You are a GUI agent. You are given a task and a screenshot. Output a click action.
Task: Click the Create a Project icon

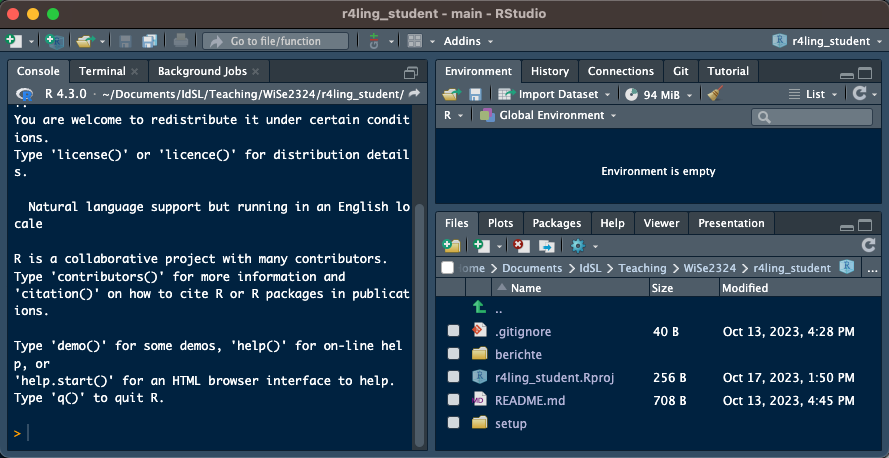point(55,41)
